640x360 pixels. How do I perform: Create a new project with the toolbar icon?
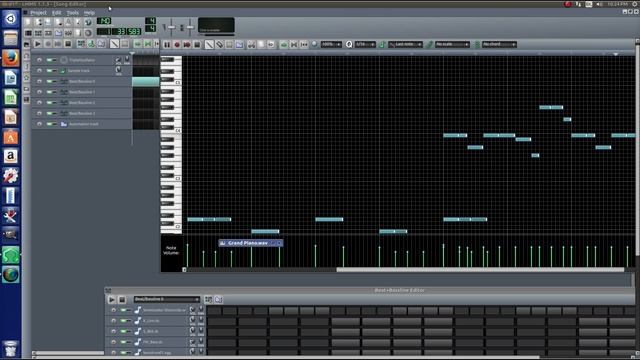tap(28, 22)
